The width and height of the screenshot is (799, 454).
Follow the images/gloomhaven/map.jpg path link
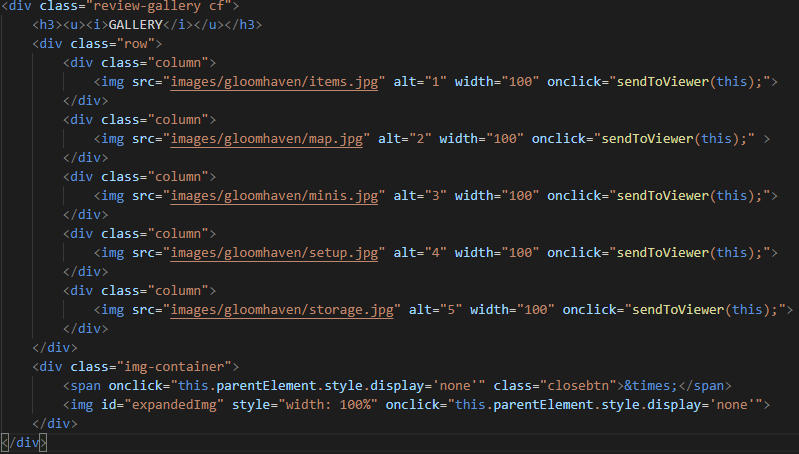point(270,138)
